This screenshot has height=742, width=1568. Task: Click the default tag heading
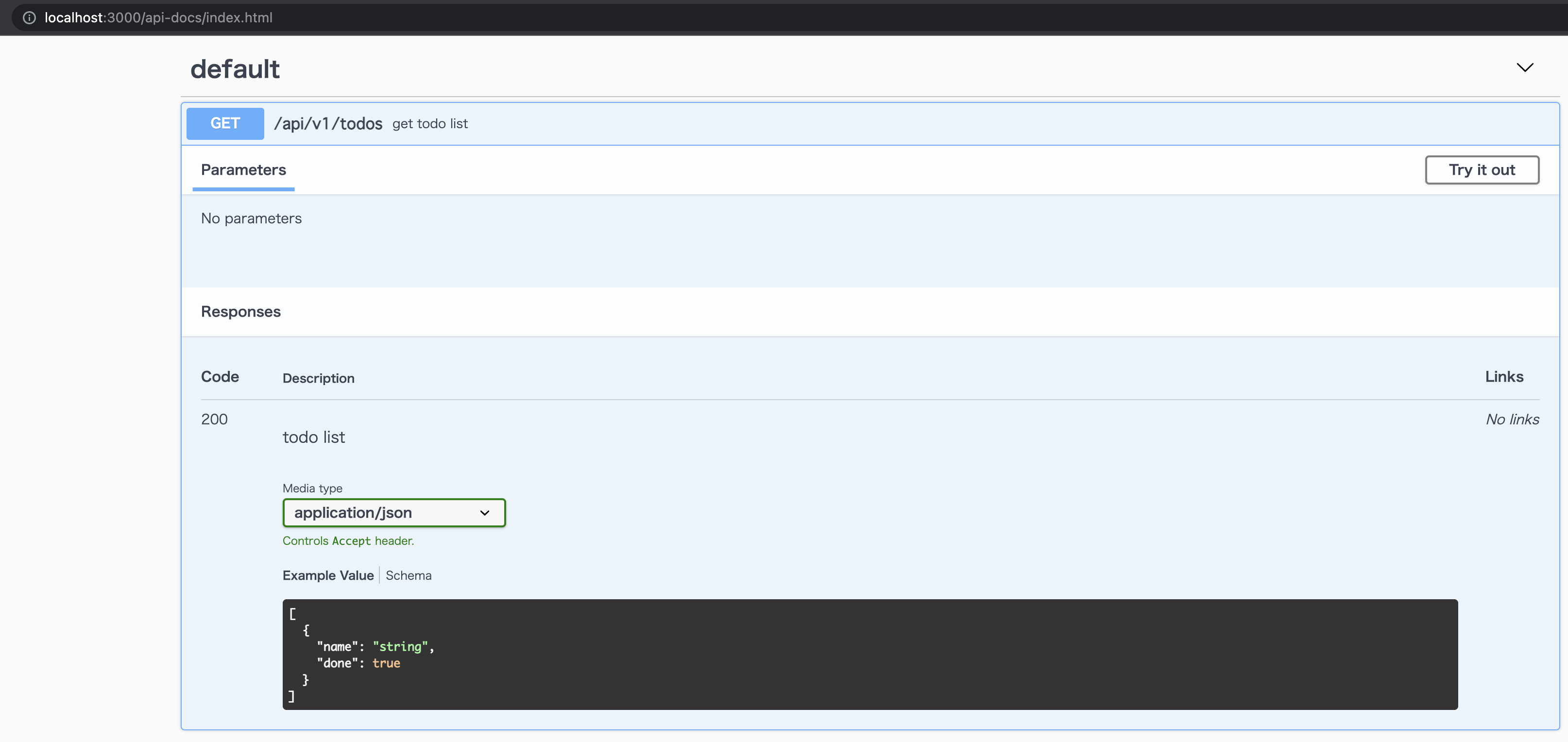coord(235,69)
